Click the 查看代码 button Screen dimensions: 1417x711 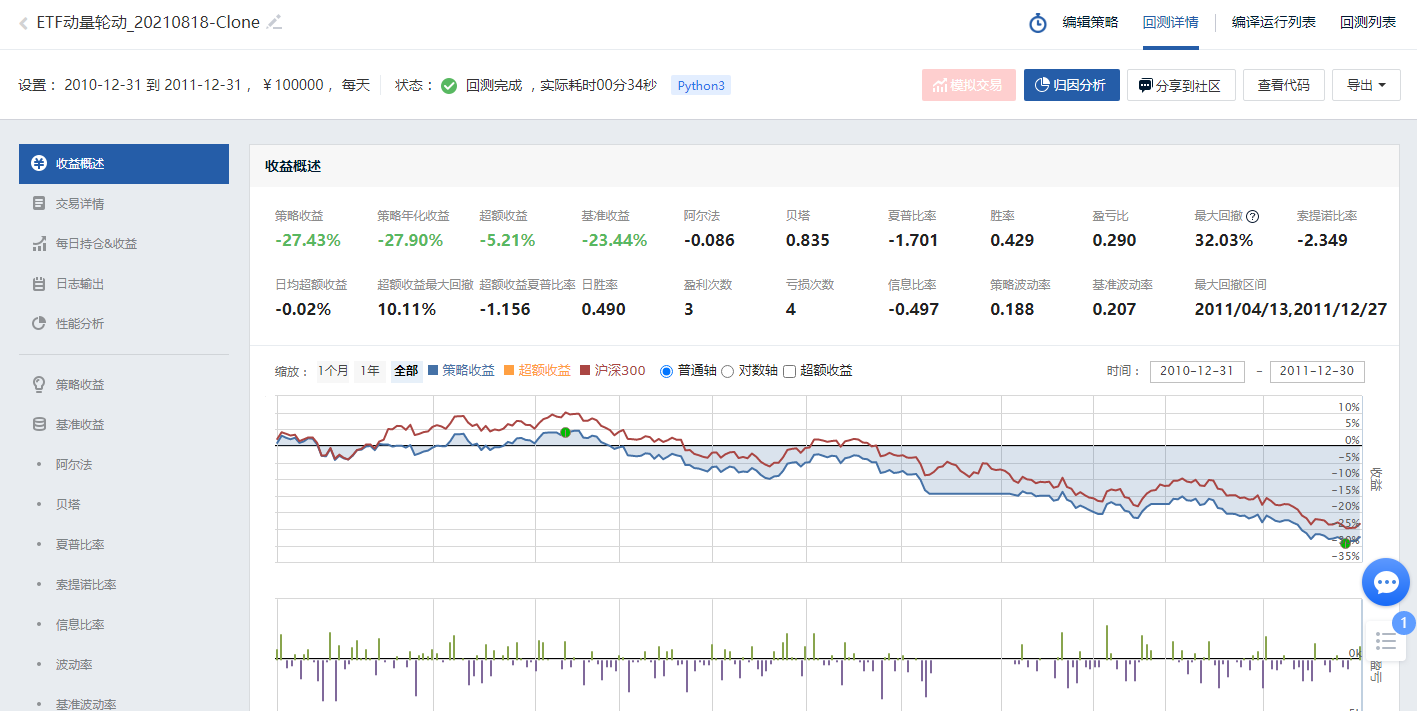coord(1284,85)
